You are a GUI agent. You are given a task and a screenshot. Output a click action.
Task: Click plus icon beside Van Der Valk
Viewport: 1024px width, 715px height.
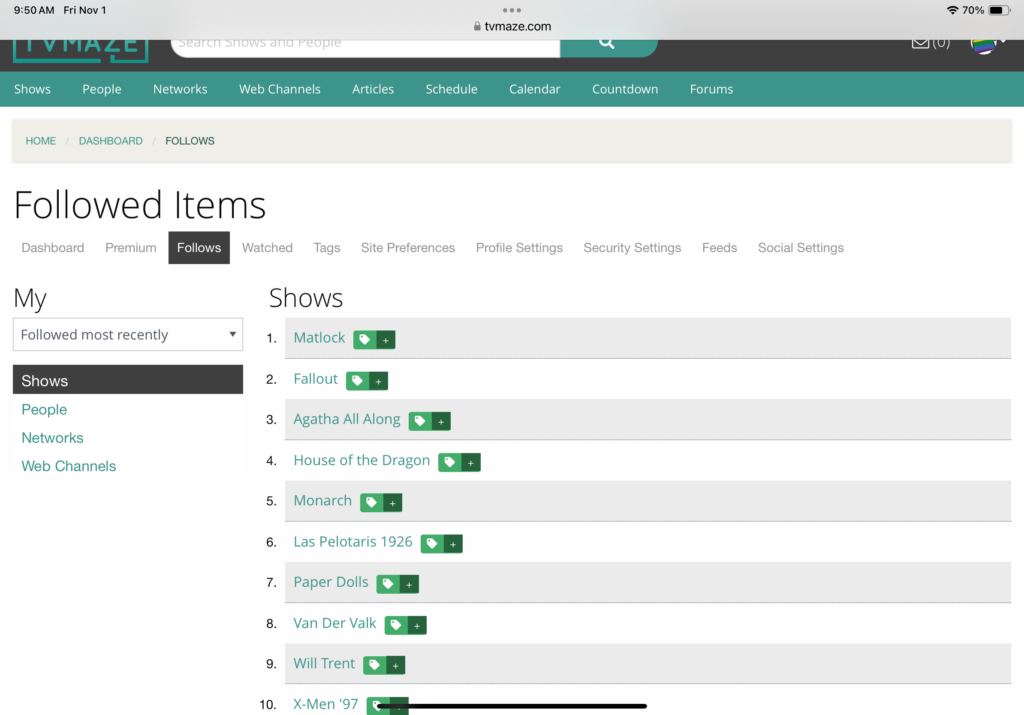[417, 625]
